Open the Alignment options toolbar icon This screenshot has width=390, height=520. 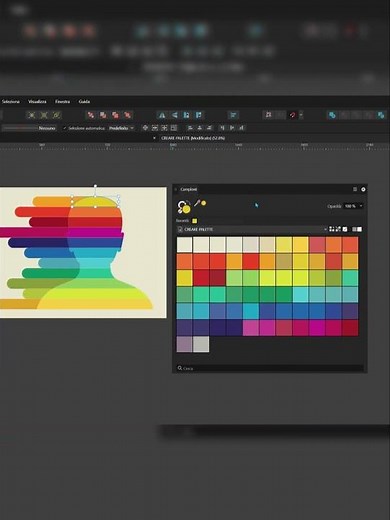233,115
